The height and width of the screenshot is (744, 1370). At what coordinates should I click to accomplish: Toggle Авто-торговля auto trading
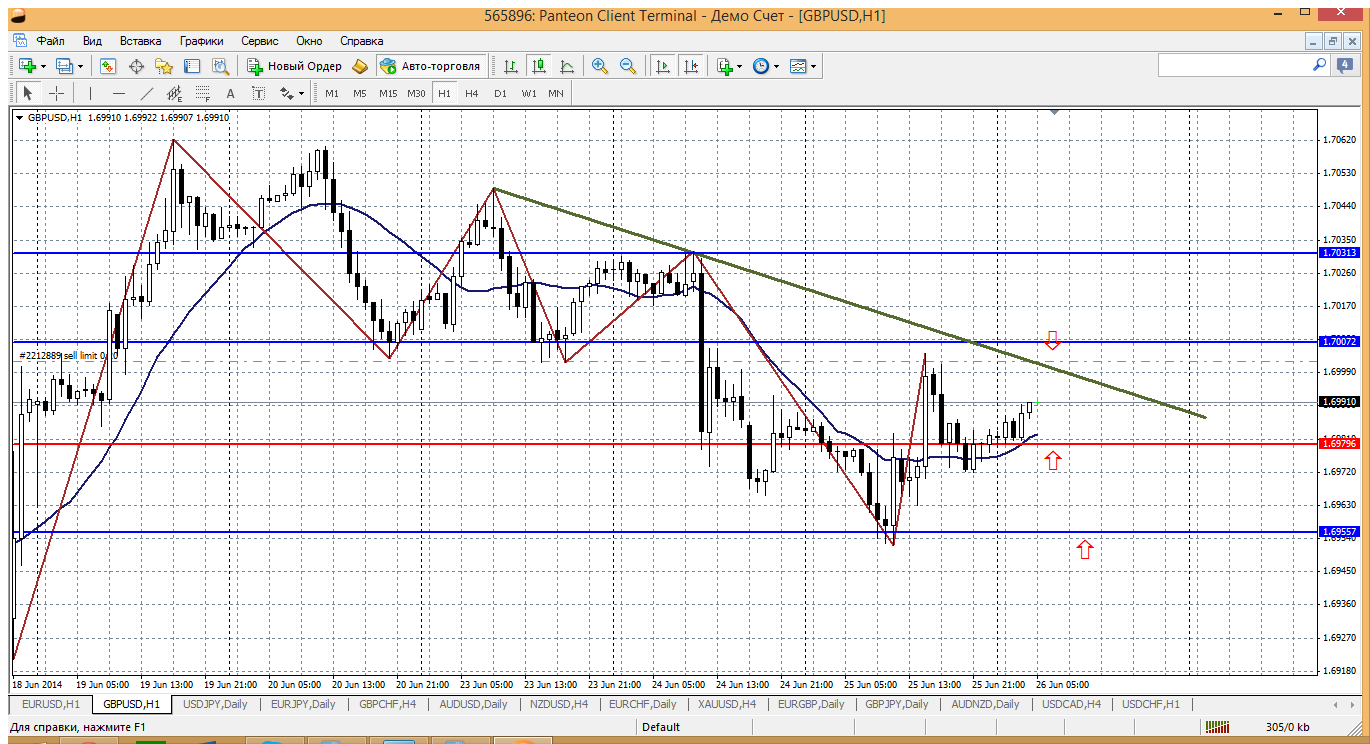(x=430, y=66)
